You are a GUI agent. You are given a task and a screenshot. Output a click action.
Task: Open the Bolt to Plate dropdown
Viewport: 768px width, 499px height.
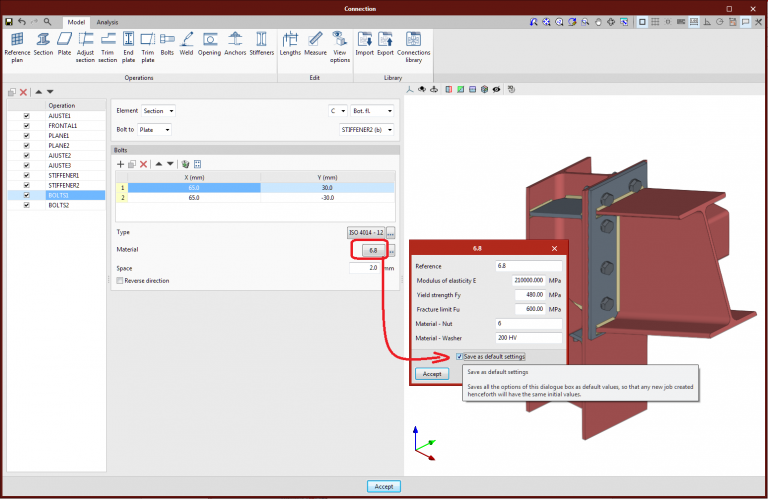pos(154,130)
